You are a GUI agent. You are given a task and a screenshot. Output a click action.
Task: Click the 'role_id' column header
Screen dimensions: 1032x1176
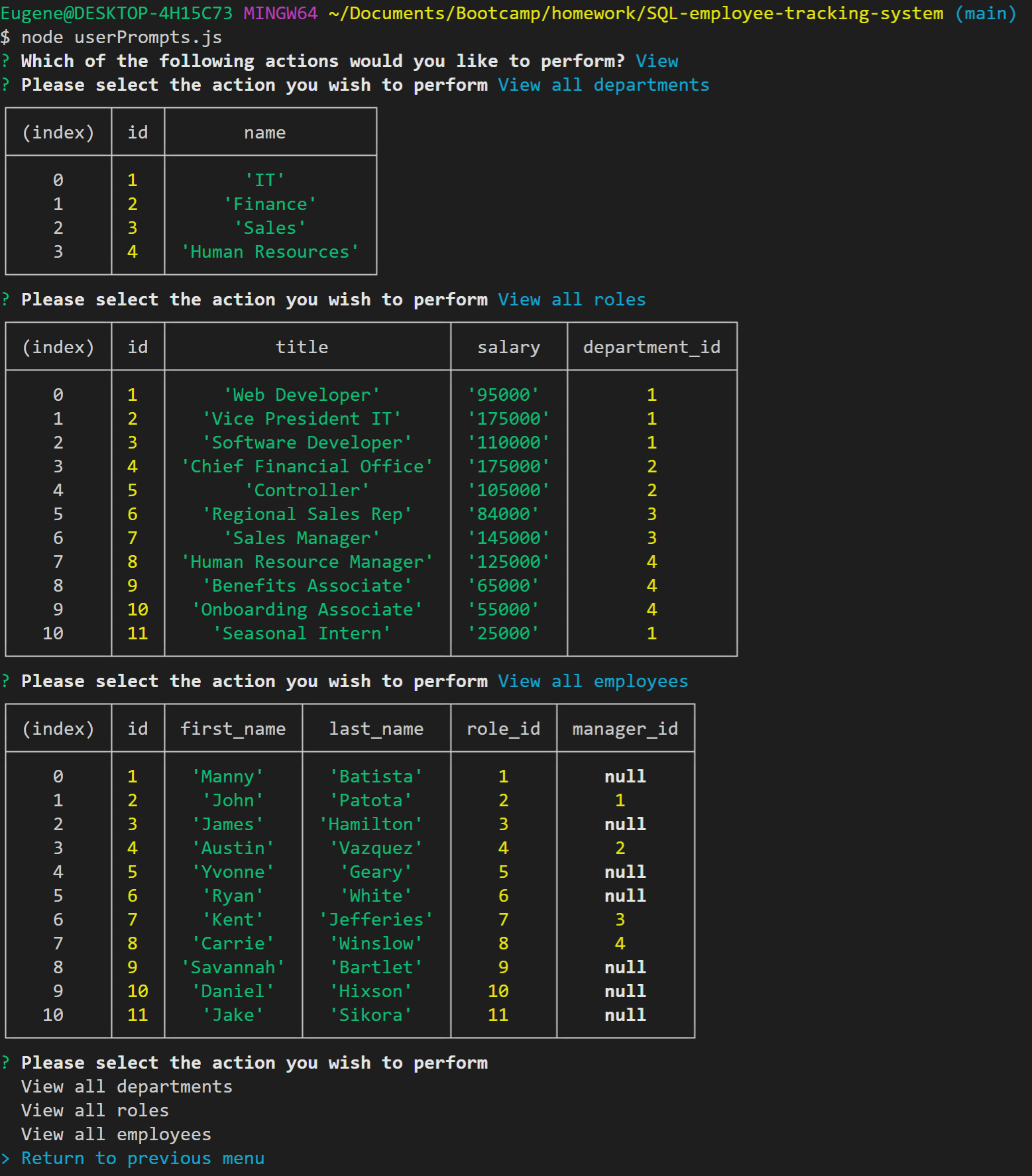click(x=503, y=729)
